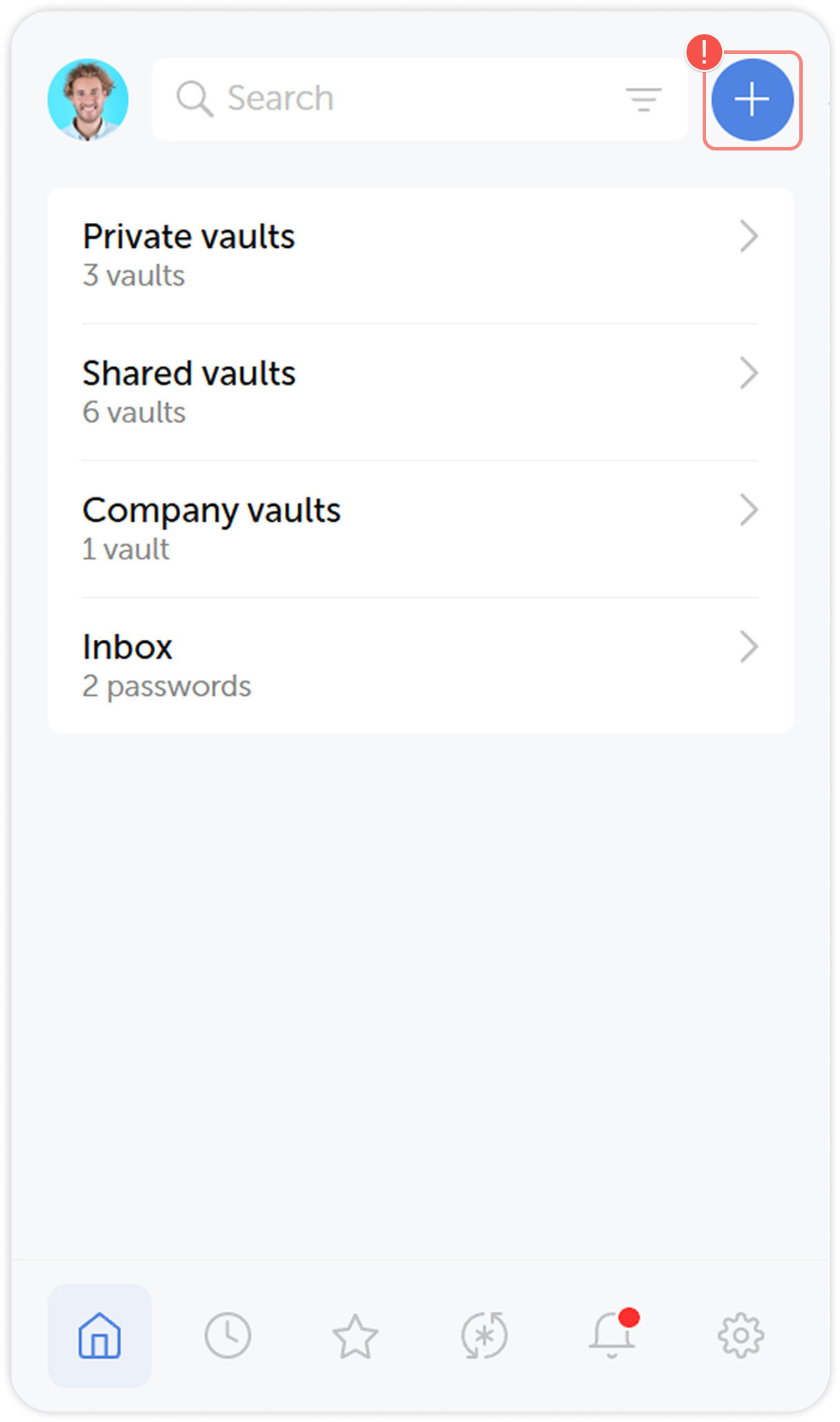Expand Shared vaults with its chevron
840x1422 pixels.
pyautogui.click(x=750, y=375)
